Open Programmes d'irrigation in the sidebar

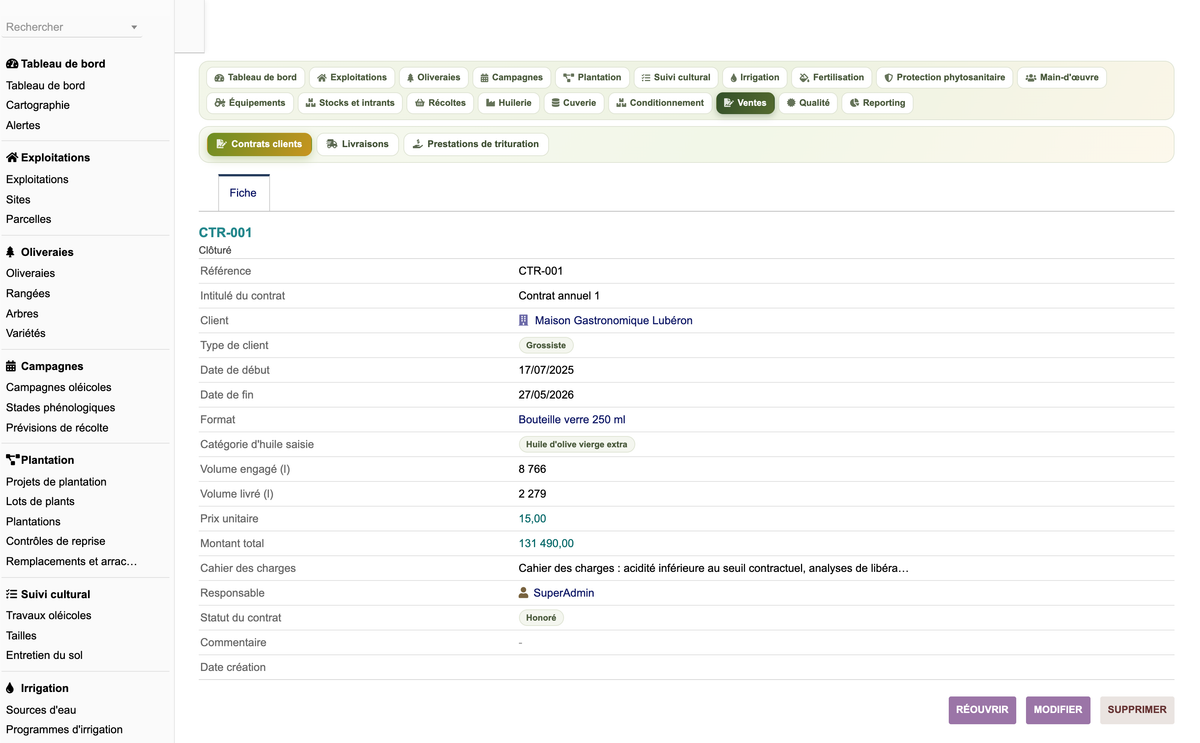pos(64,730)
